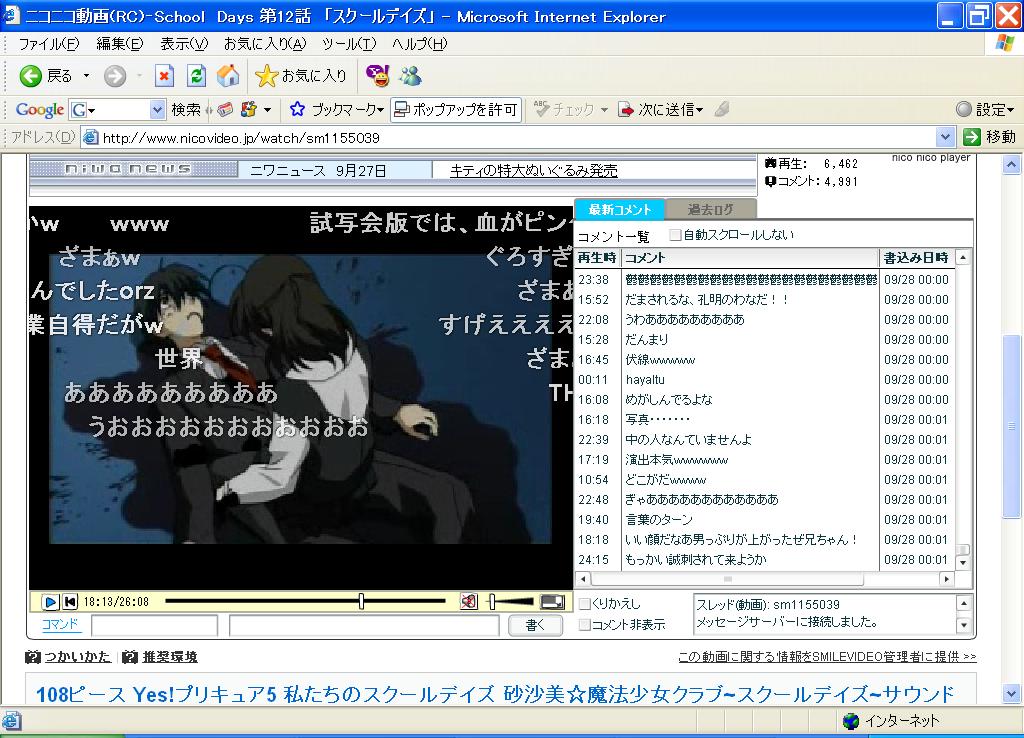The height and width of the screenshot is (738, 1024).
Task: Click the Google toolbar 検索 button
Action: click(186, 110)
